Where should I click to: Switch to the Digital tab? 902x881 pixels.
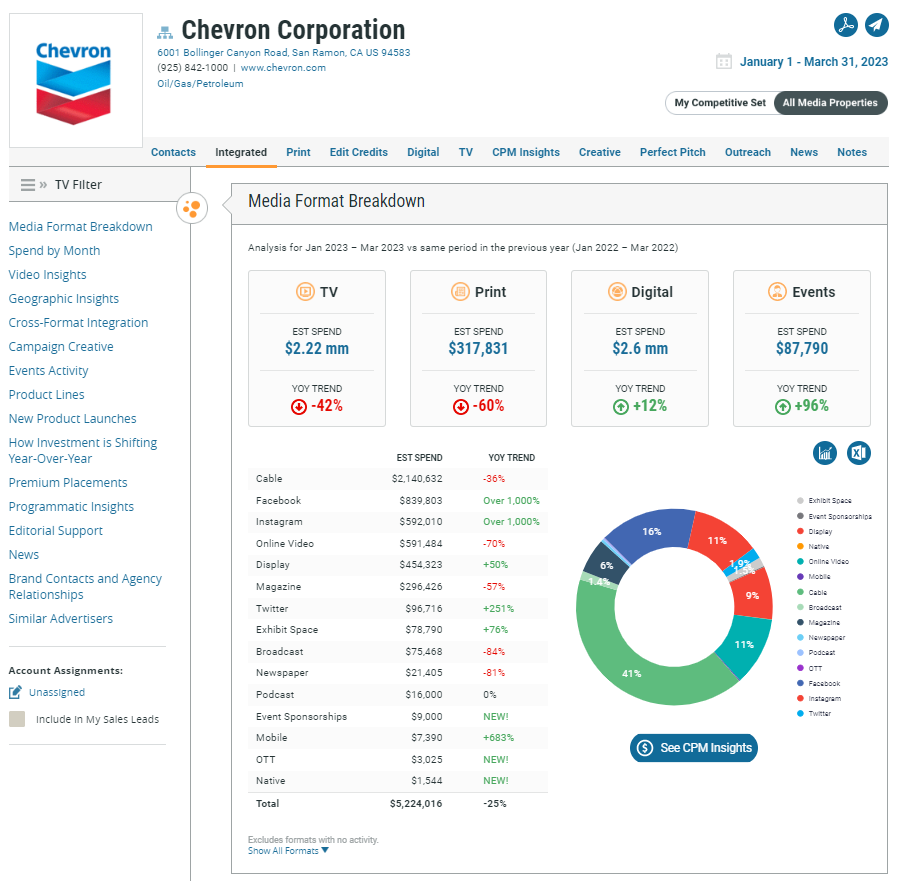coord(423,152)
